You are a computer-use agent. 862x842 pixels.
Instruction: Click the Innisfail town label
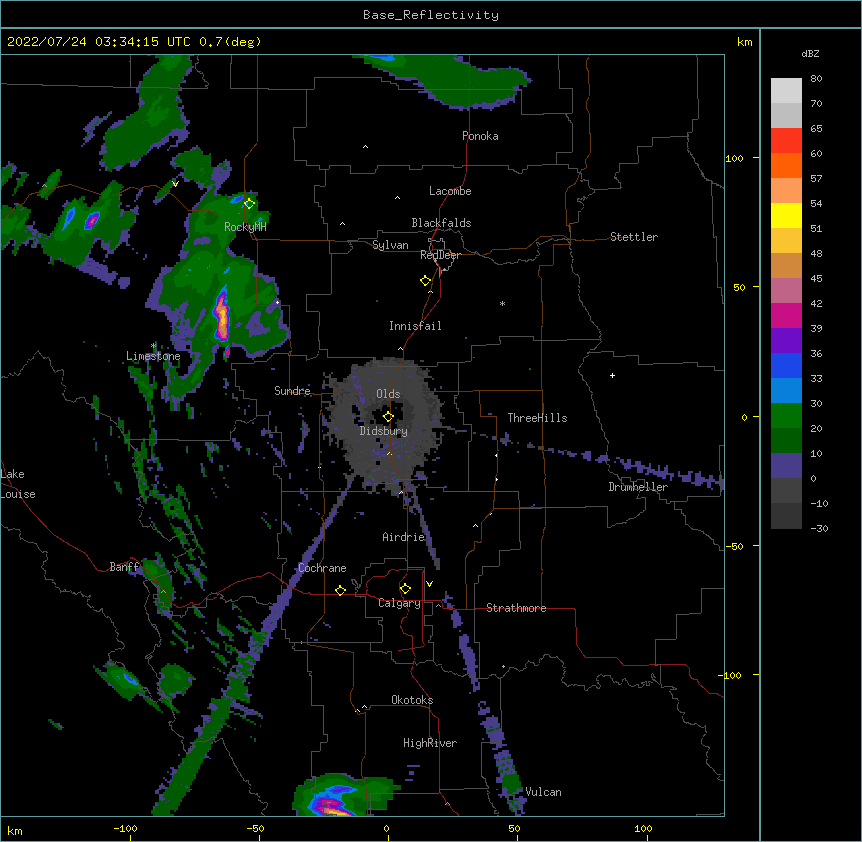[x=415, y=326]
